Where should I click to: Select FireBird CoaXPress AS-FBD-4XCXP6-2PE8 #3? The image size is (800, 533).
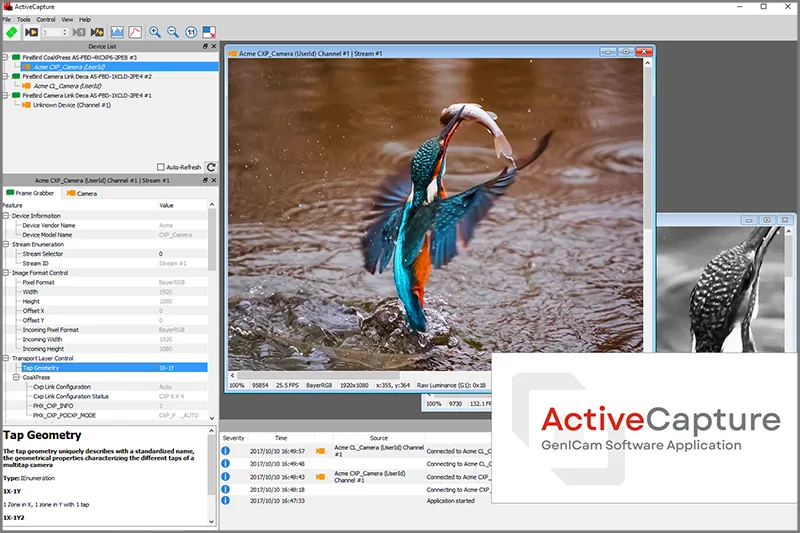point(79,57)
